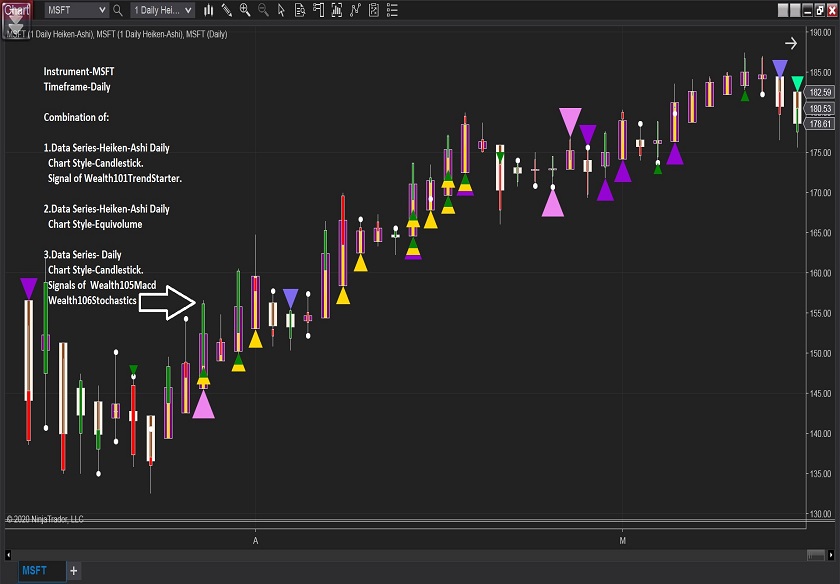Click the zoom in magnifier icon

click(x=245, y=10)
